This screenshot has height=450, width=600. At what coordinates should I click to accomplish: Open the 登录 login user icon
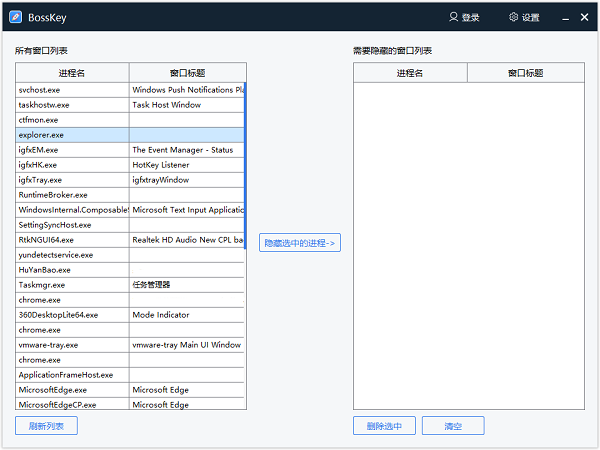453,17
